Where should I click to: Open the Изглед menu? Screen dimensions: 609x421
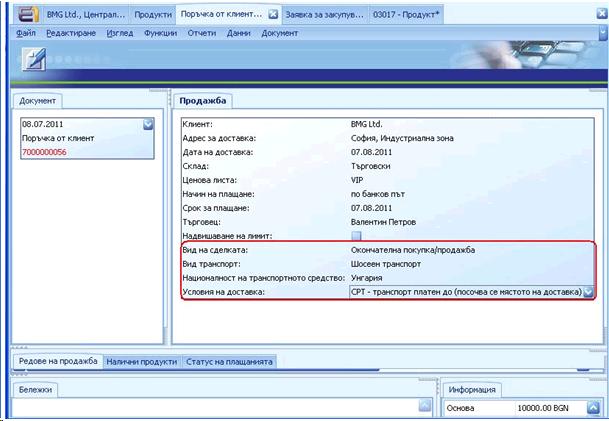pos(120,33)
